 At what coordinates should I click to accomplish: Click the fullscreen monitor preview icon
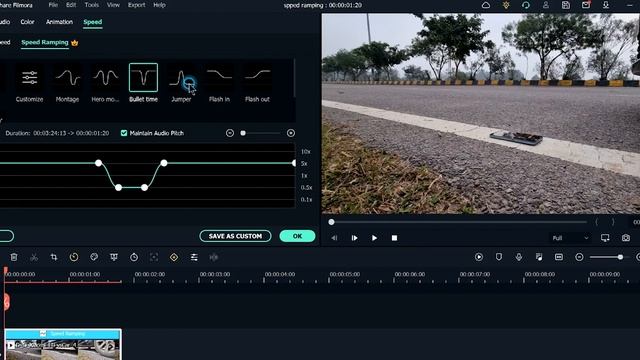[605, 238]
